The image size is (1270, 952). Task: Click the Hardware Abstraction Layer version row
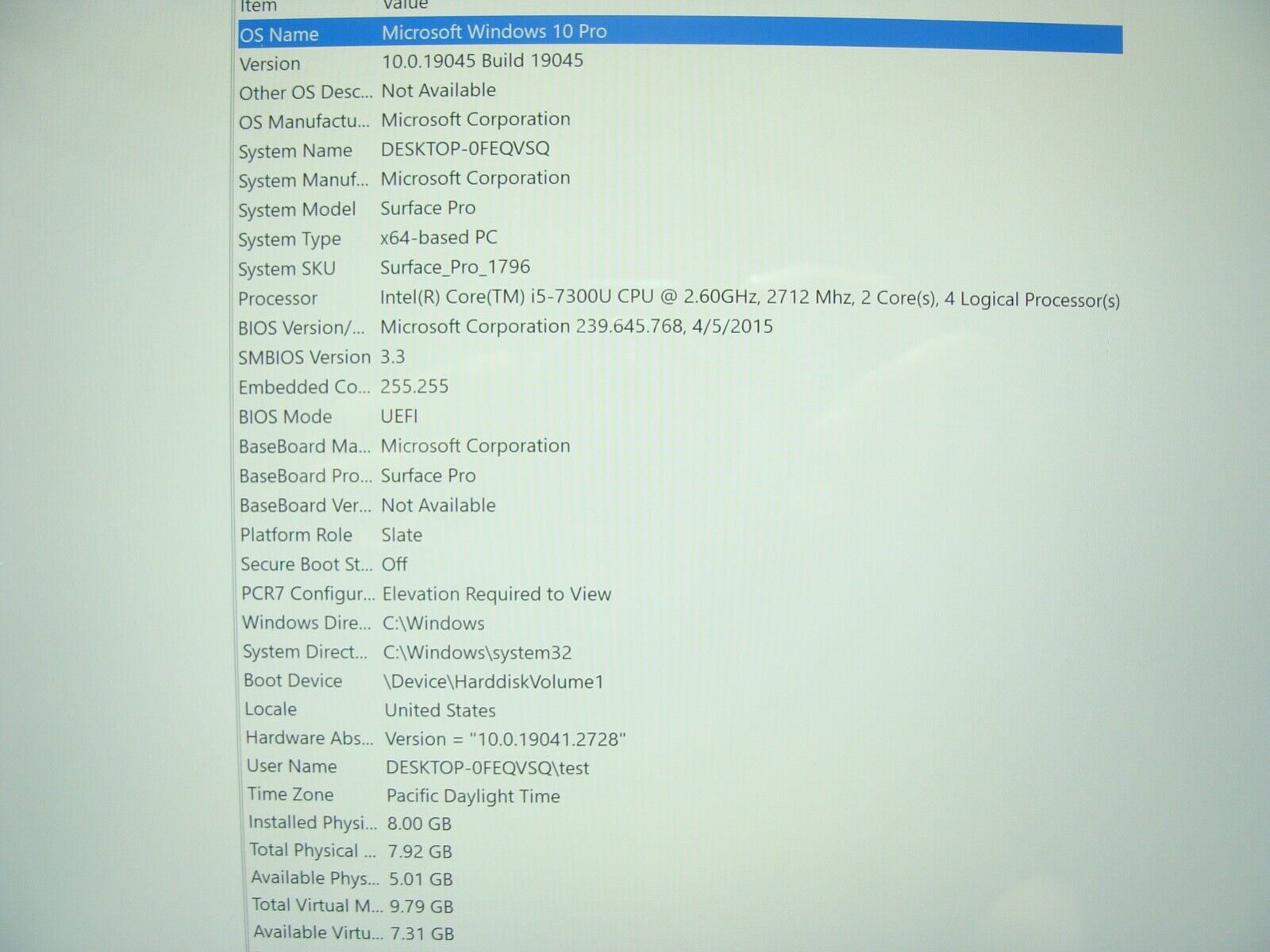pos(680,738)
